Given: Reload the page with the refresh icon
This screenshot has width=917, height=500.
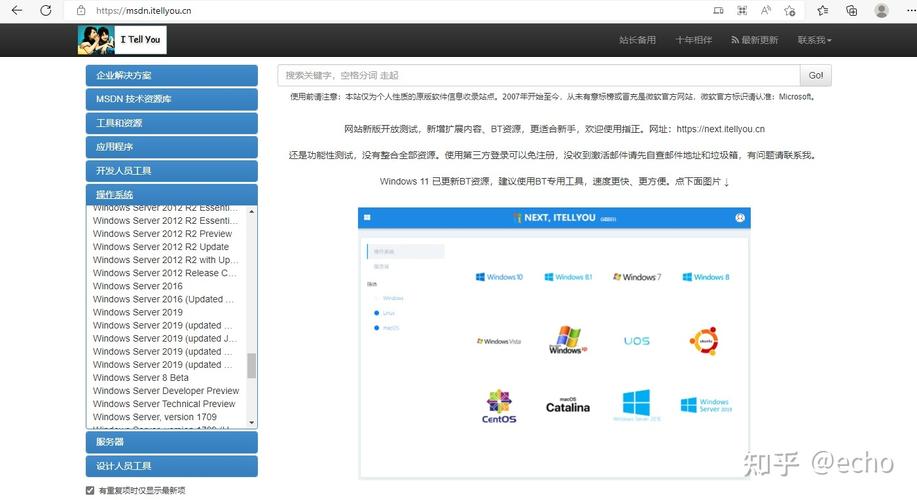Looking at the screenshot, I should [x=46, y=11].
